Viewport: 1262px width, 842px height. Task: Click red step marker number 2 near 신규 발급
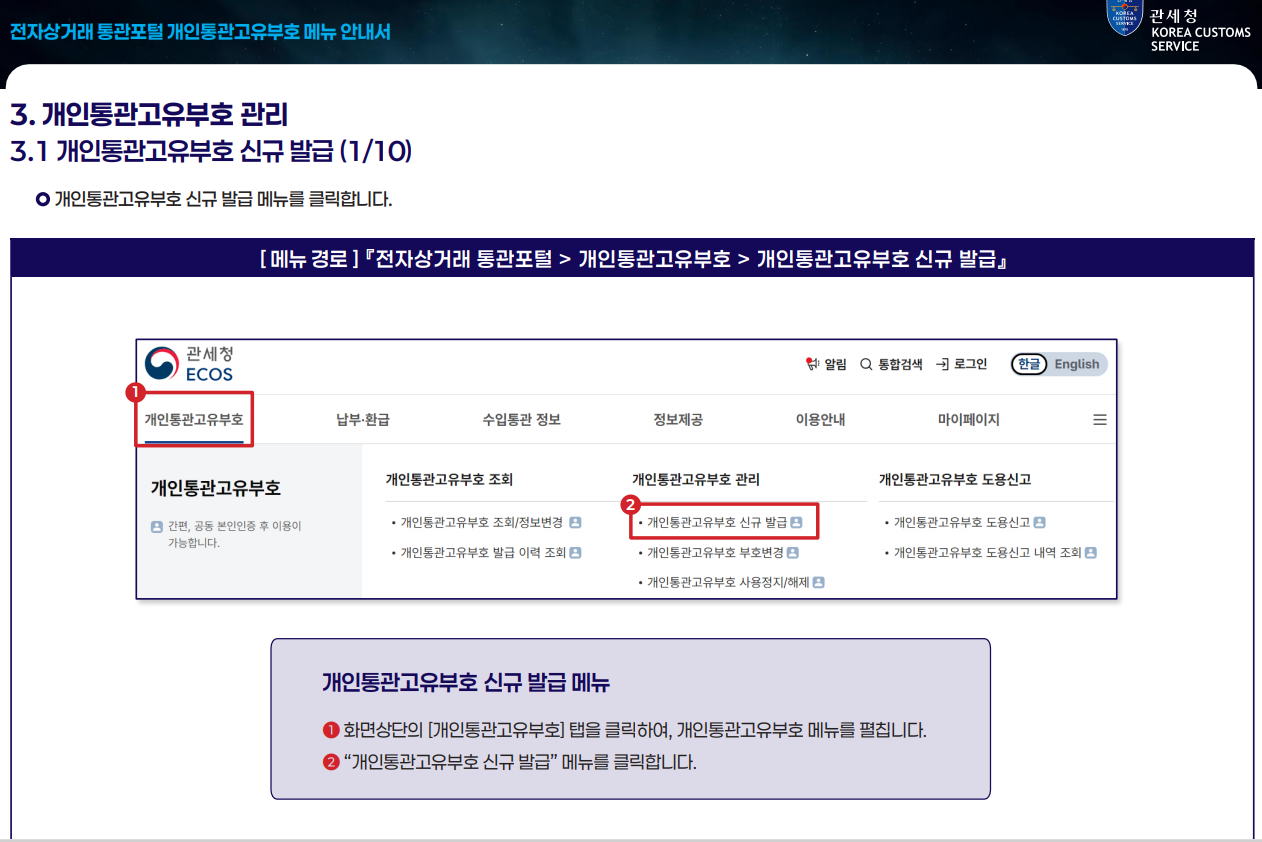point(630,504)
